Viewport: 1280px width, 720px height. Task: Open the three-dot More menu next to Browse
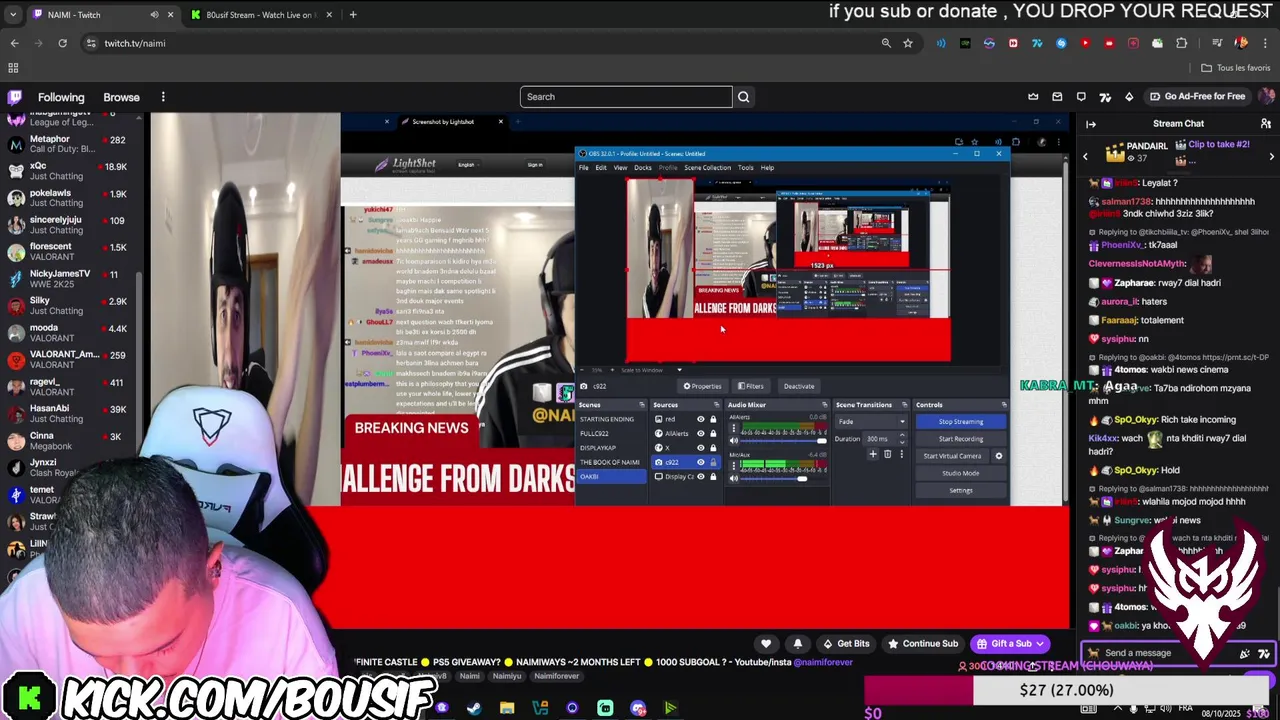coord(163,97)
